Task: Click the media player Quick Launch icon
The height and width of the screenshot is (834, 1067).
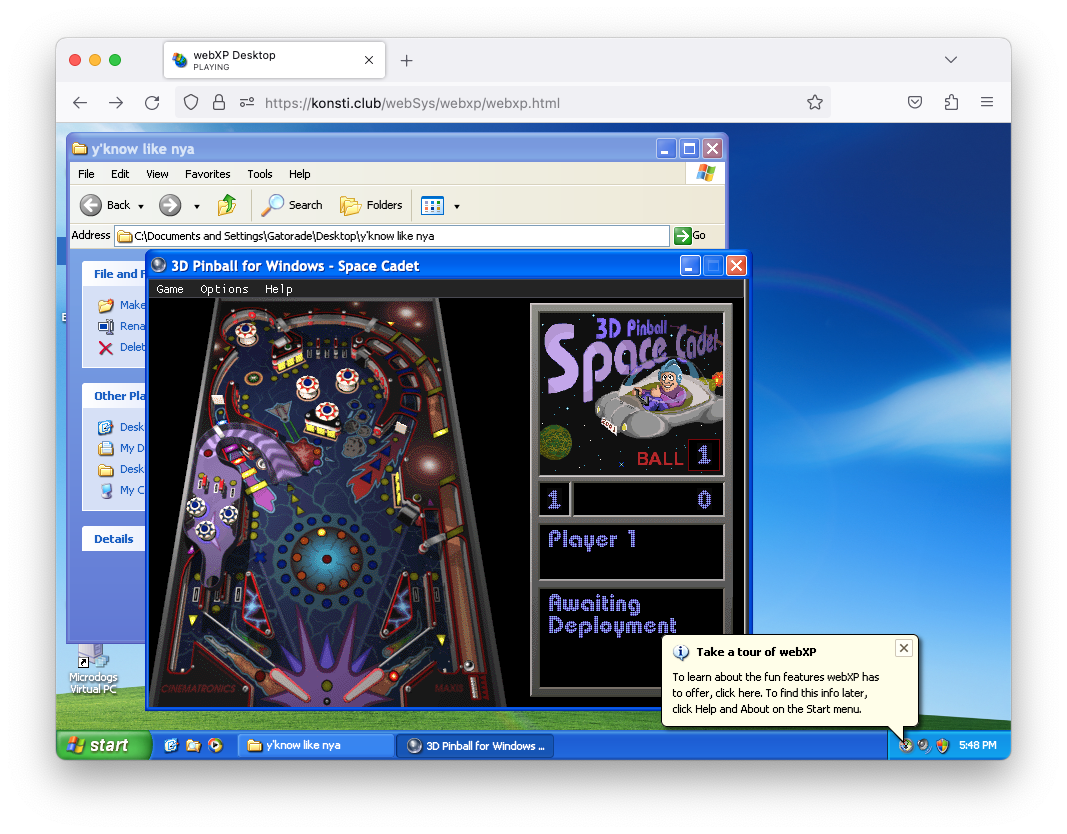Action: (215, 745)
